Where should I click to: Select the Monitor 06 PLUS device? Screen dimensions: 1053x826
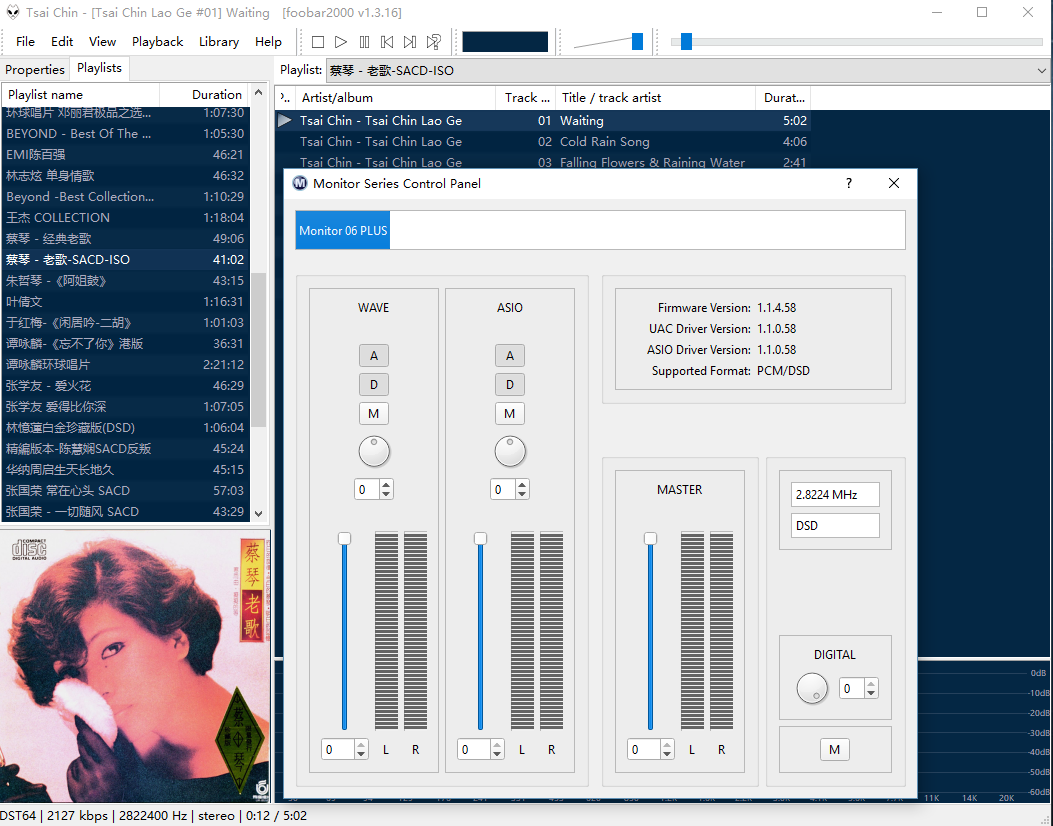tap(343, 230)
